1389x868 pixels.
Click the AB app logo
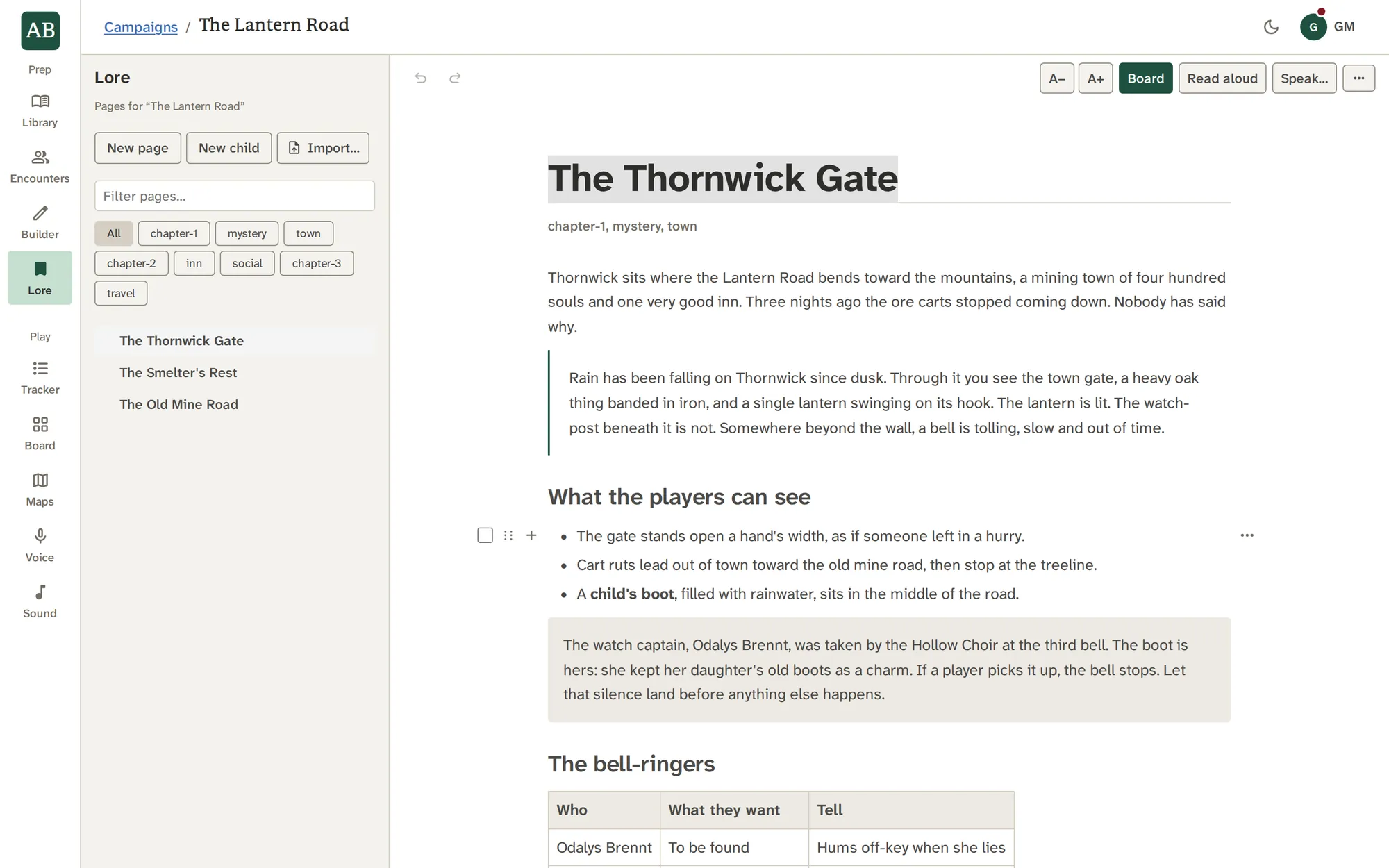pos(40,31)
